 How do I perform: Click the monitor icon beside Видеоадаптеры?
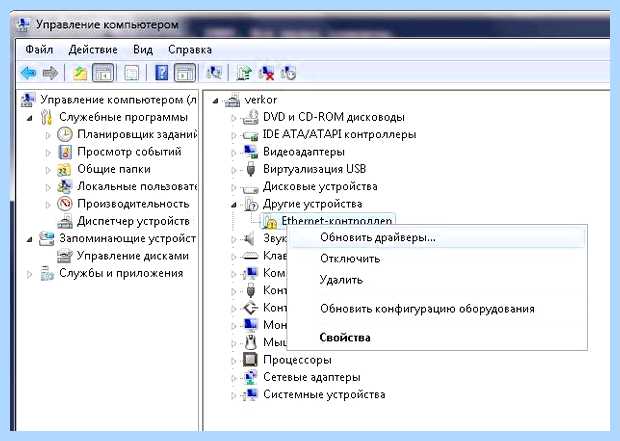tap(250, 152)
